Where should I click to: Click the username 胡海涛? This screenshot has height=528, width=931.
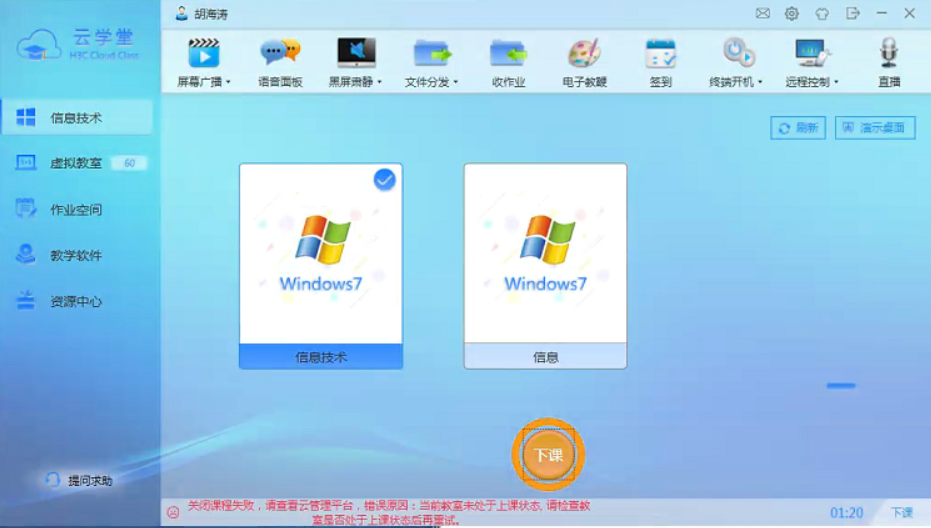pyautogui.click(x=211, y=14)
